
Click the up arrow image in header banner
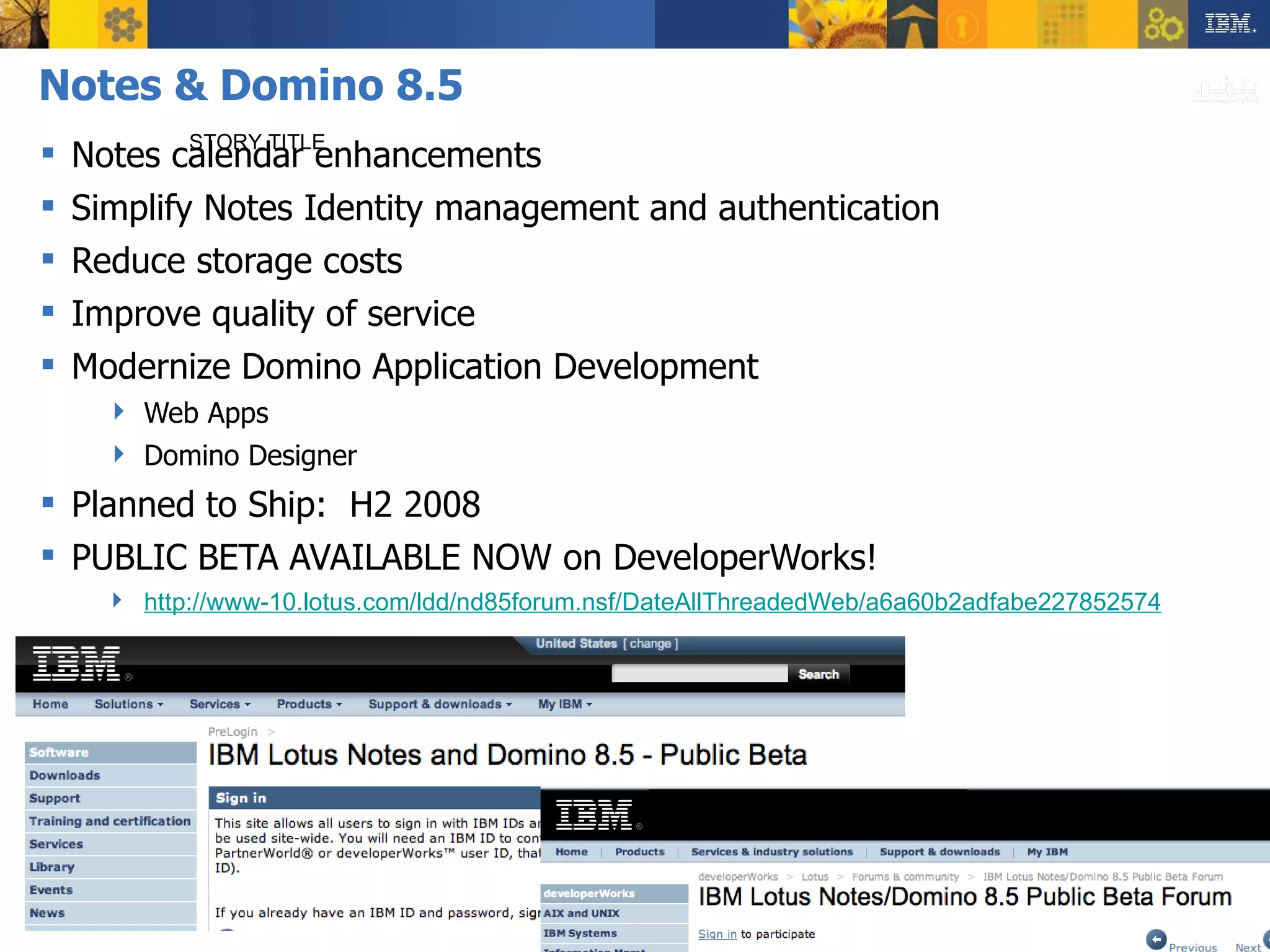pyautogui.click(x=912, y=24)
